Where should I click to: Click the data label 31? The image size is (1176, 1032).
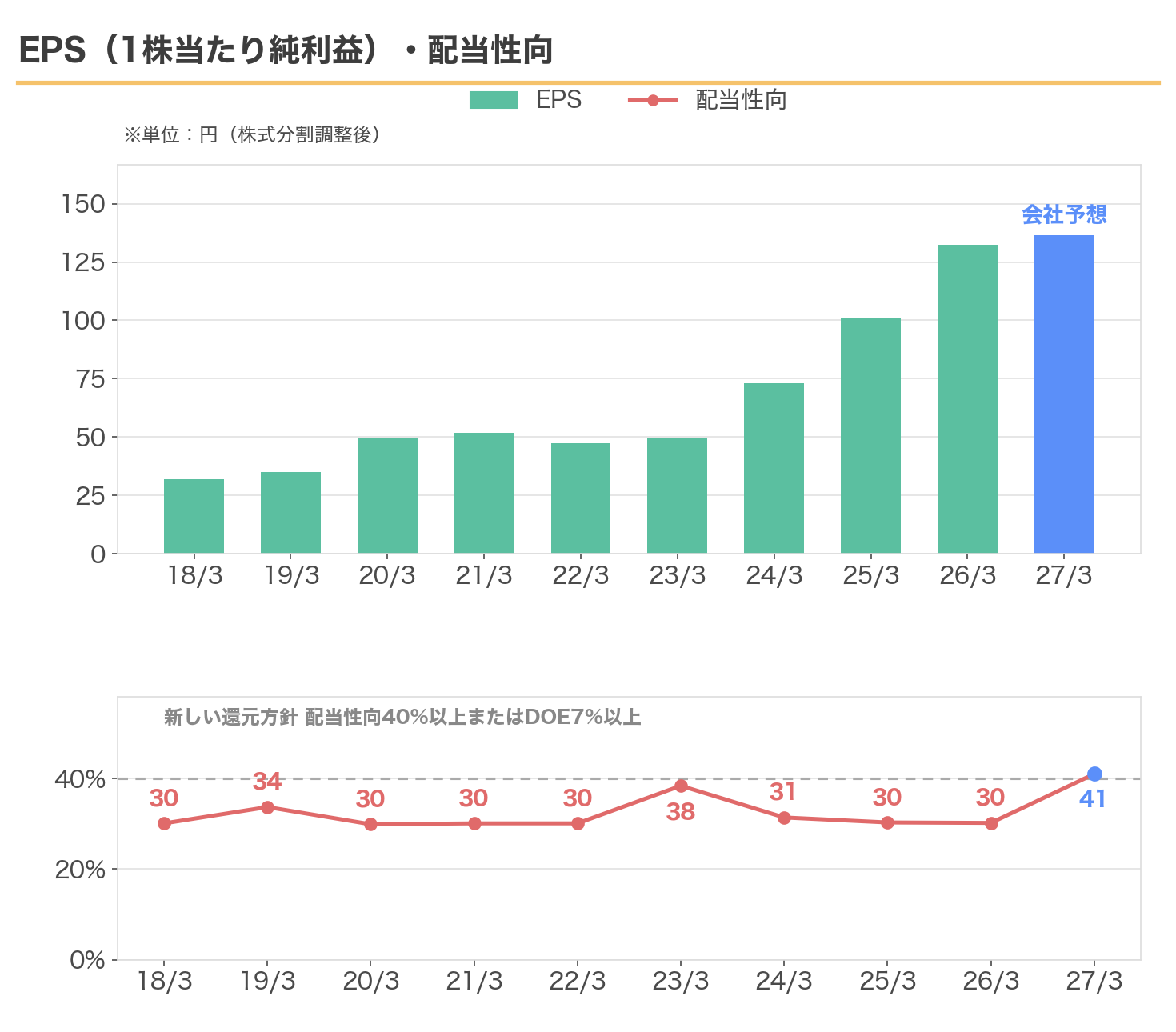(782, 791)
